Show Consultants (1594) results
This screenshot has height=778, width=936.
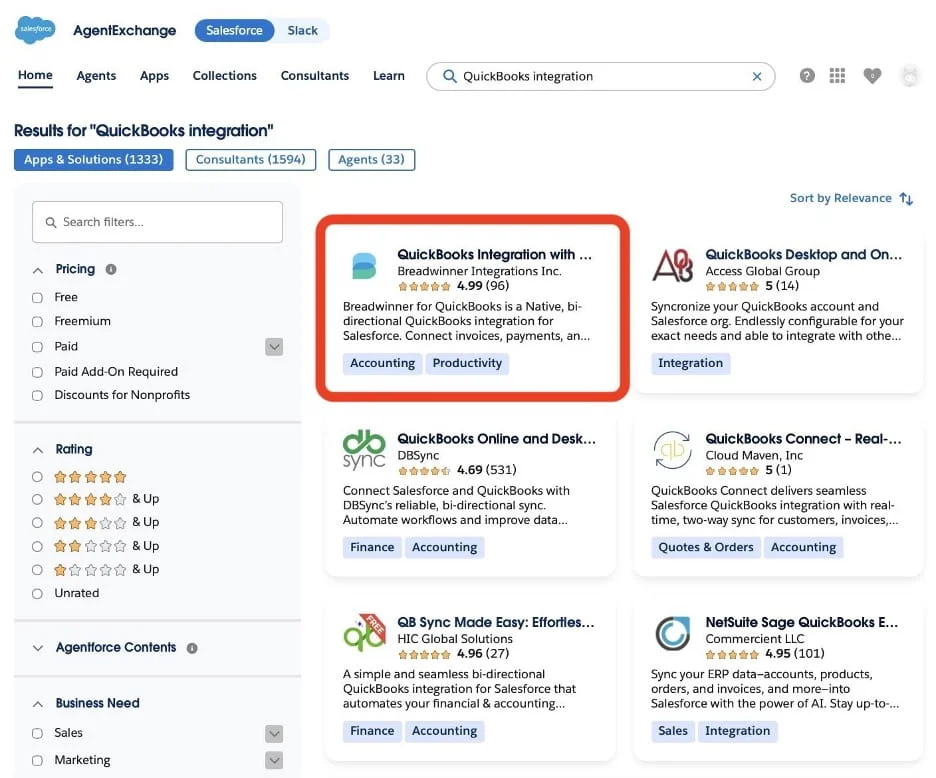(x=251, y=159)
